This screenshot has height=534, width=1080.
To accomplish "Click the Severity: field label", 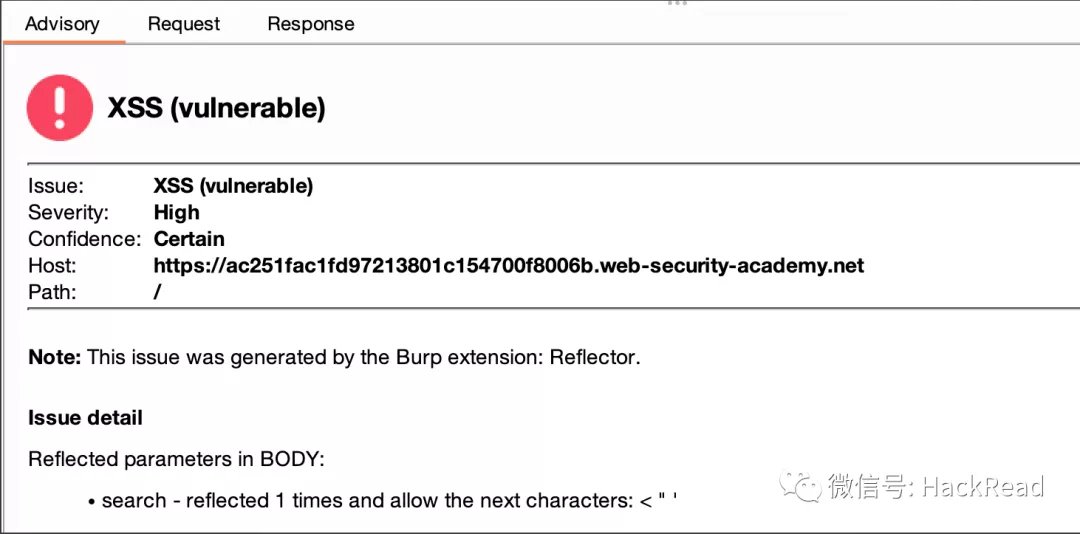I will (x=68, y=212).
